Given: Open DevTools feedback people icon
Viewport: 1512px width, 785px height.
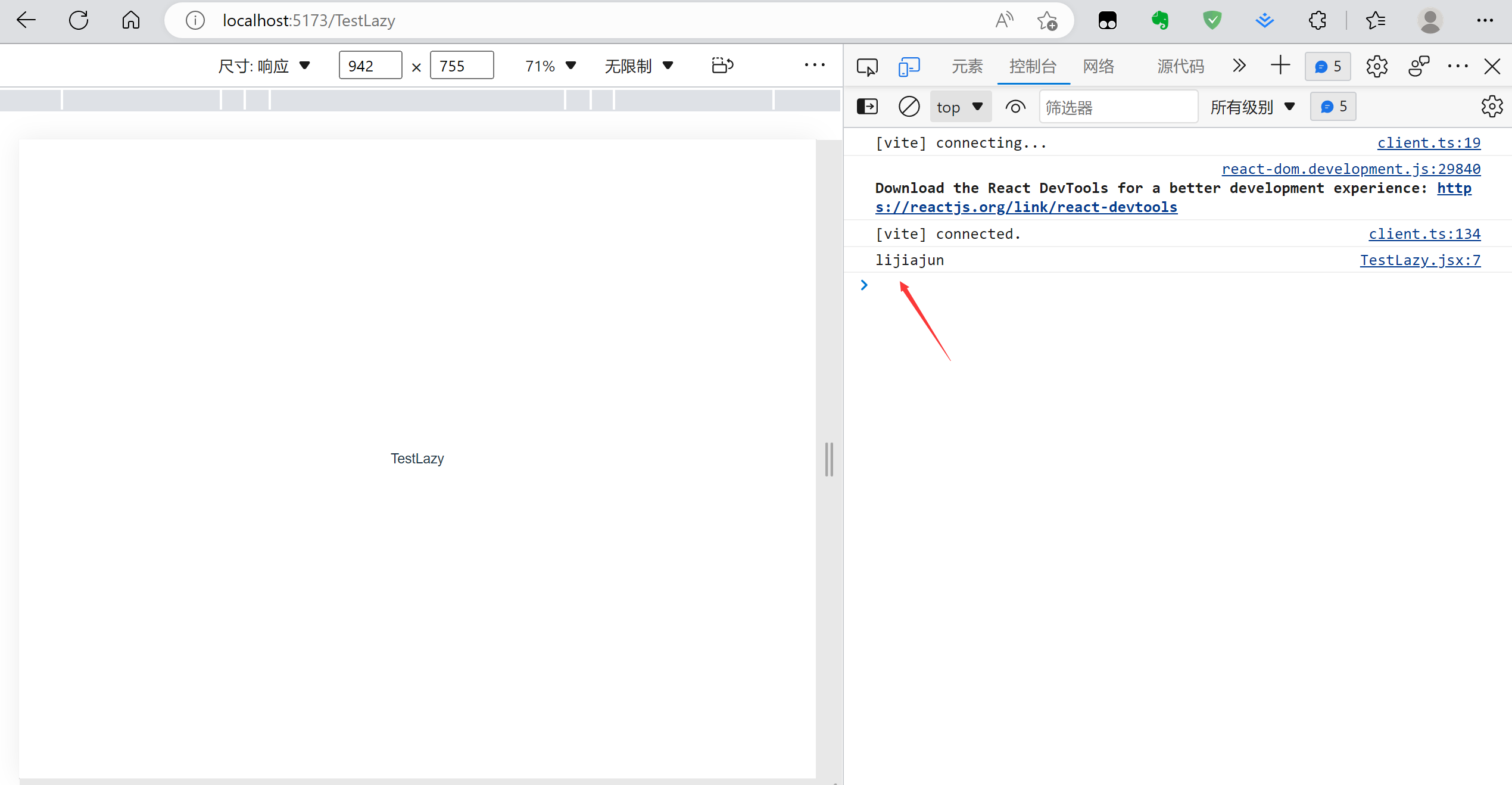Looking at the screenshot, I should point(1419,66).
